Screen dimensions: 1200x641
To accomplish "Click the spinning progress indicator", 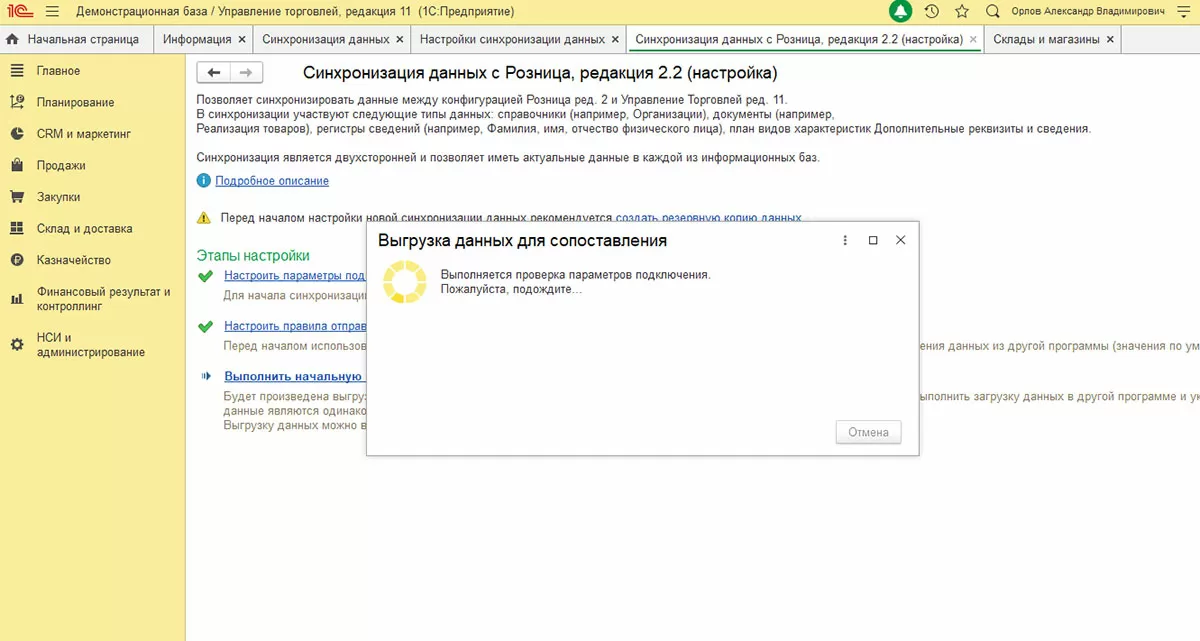I will coord(404,281).
